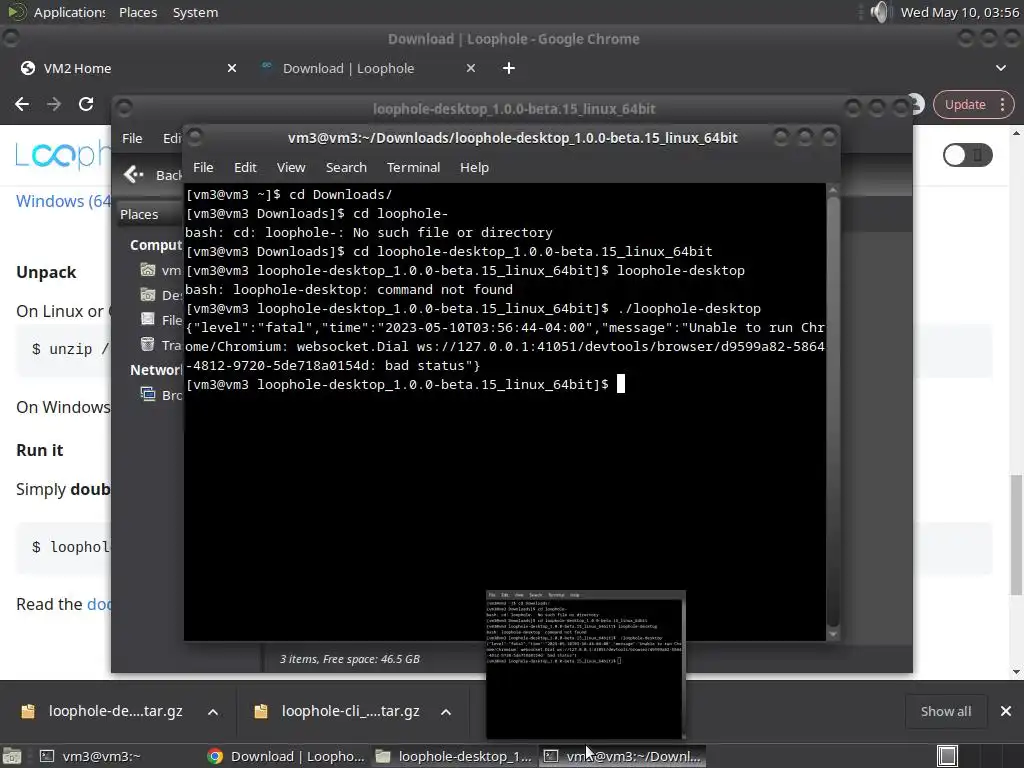Viewport: 1024px width, 768px height.
Task: Switch to vm3@vm3:~/Downl... terminal in taskbar
Action: click(622, 756)
